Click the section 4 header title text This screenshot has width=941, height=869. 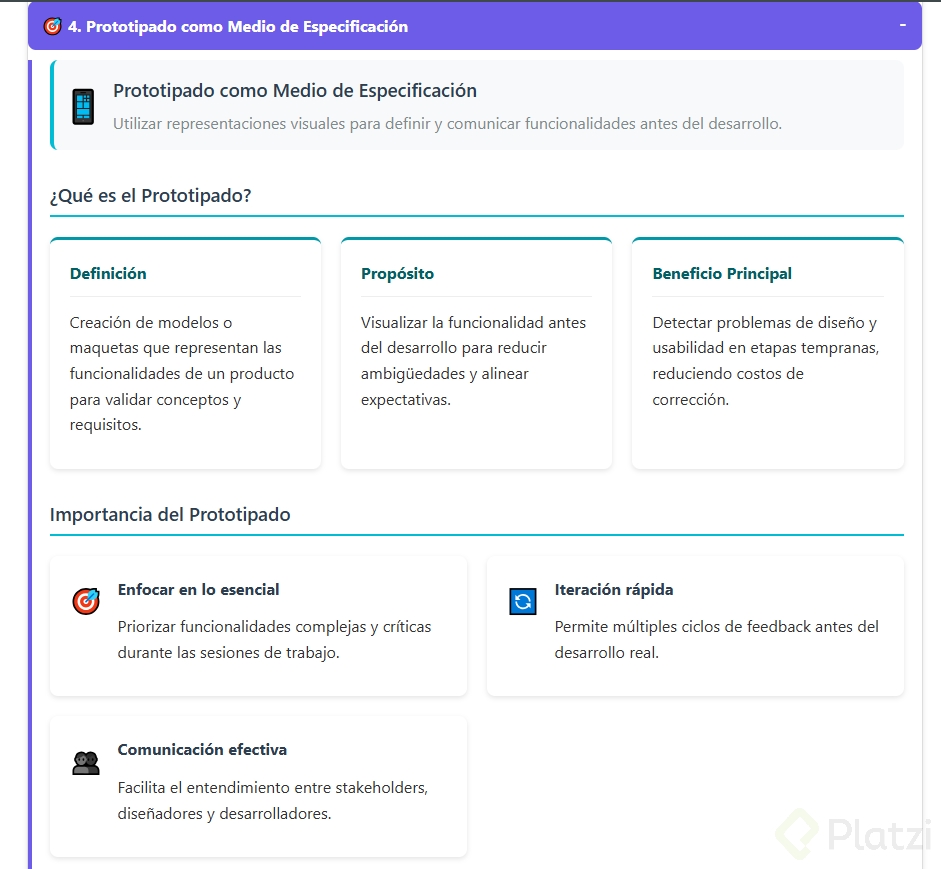[238, 27]
